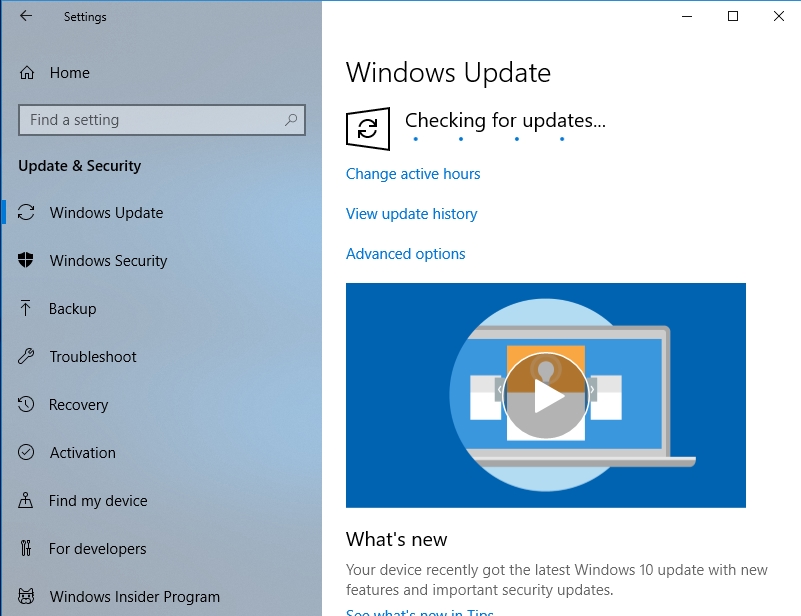Select Windows Update in the sidebar
Viewport: 801px width, 616px height.
point(106,213)
